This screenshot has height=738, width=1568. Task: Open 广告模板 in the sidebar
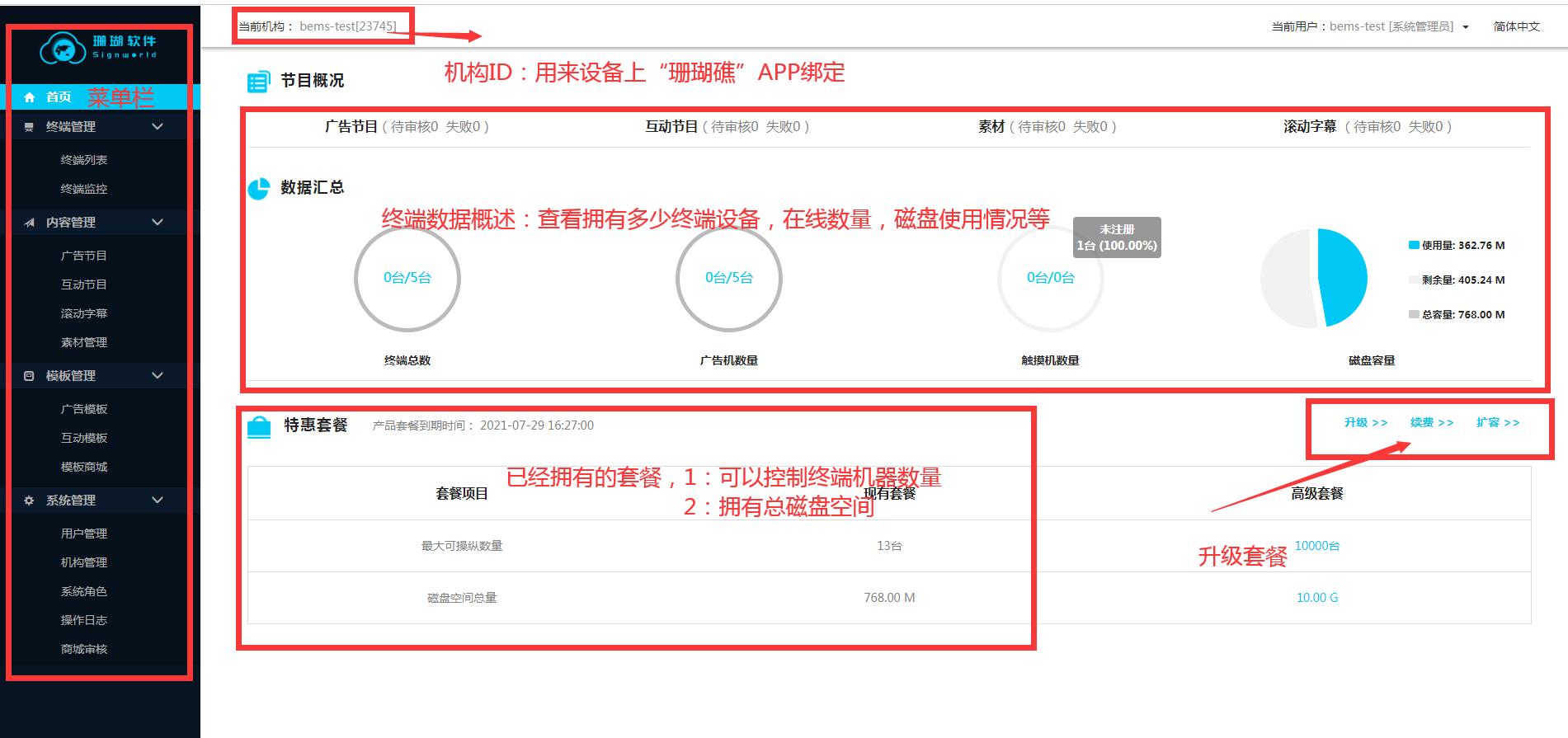pos(84,409)
